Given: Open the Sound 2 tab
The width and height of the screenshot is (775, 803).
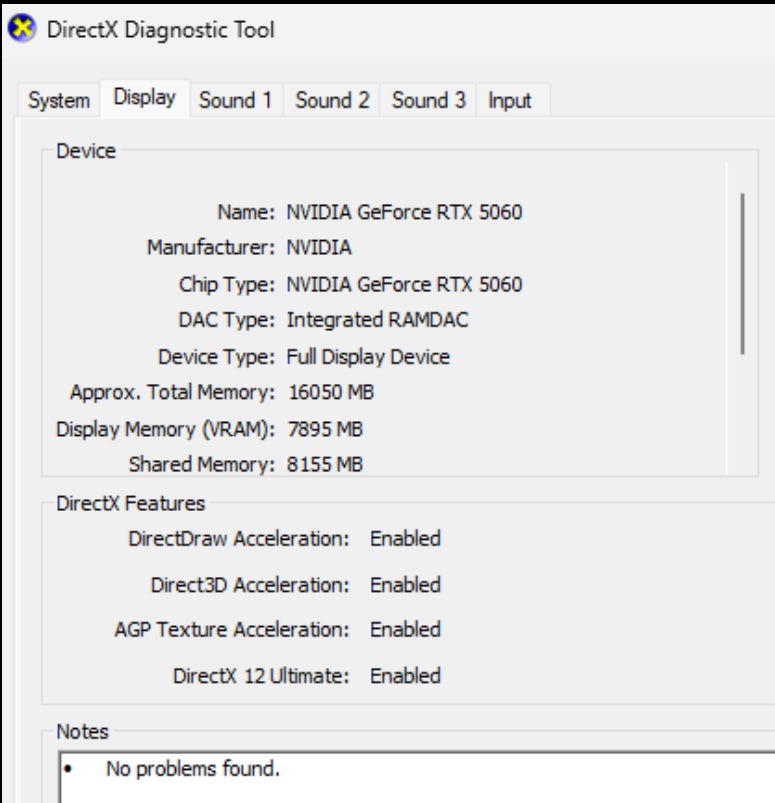Looking at the screenshot, I should (x=332, y=100).
